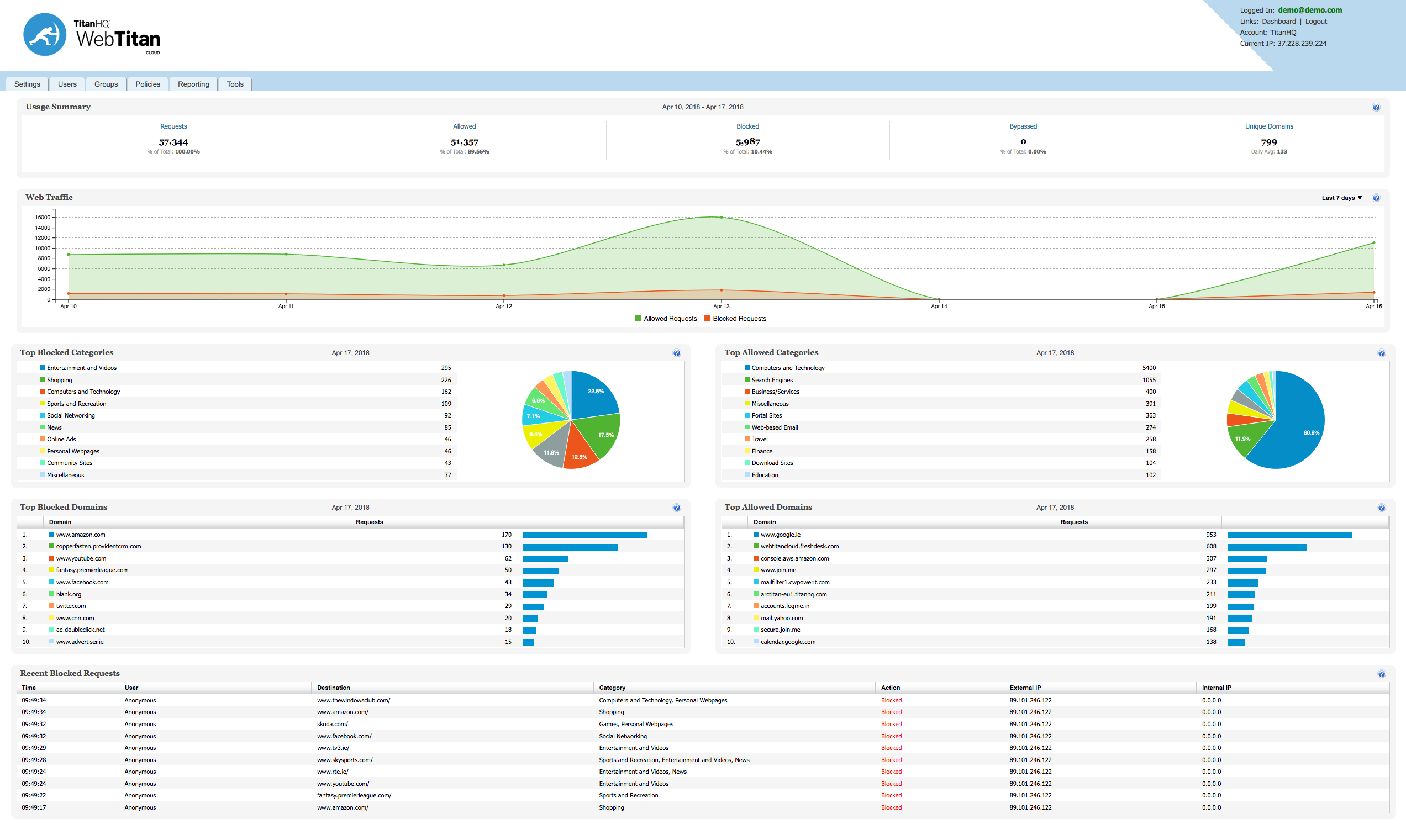This screenshot has height=840, width=1406.
Task: Open Top Blocked Categories help icon
Action: pos(677,353)
